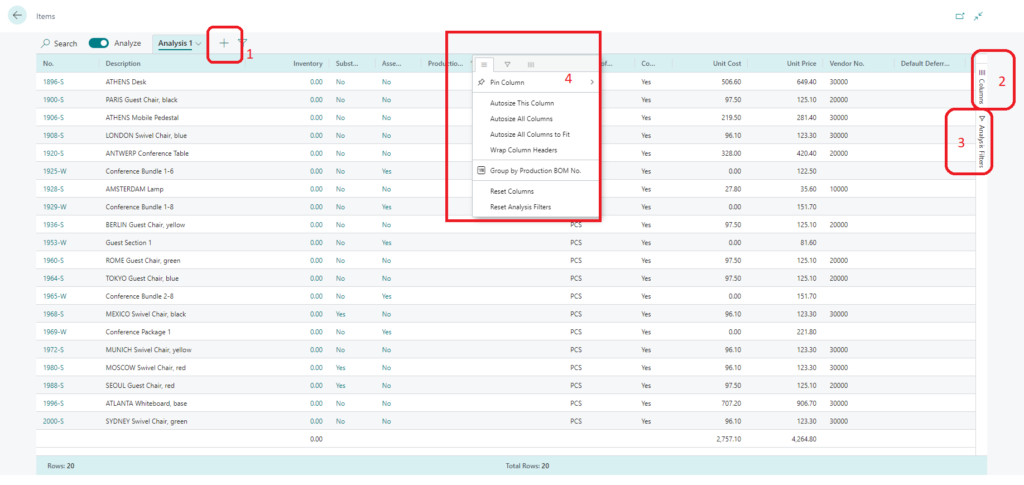1024x485 pixels.
Task: Select the general menu tab icon
Action: [x=484, y=65]
